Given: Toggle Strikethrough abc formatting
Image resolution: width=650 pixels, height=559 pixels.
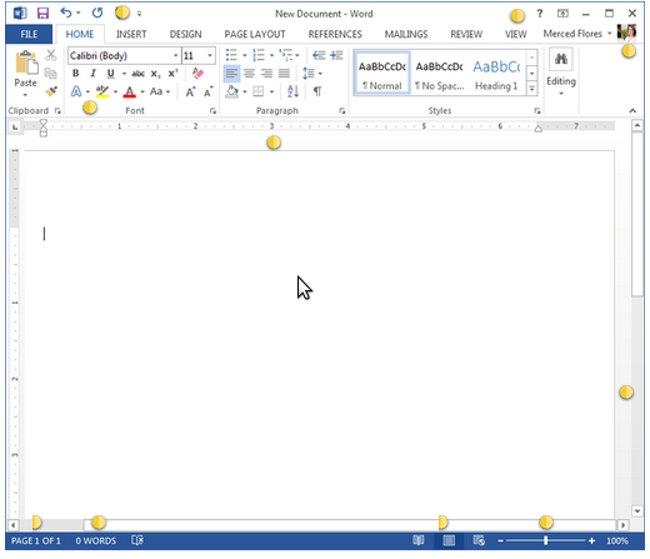Looking at the screenshot, I should pyautogui.click(x=138, y=74).
